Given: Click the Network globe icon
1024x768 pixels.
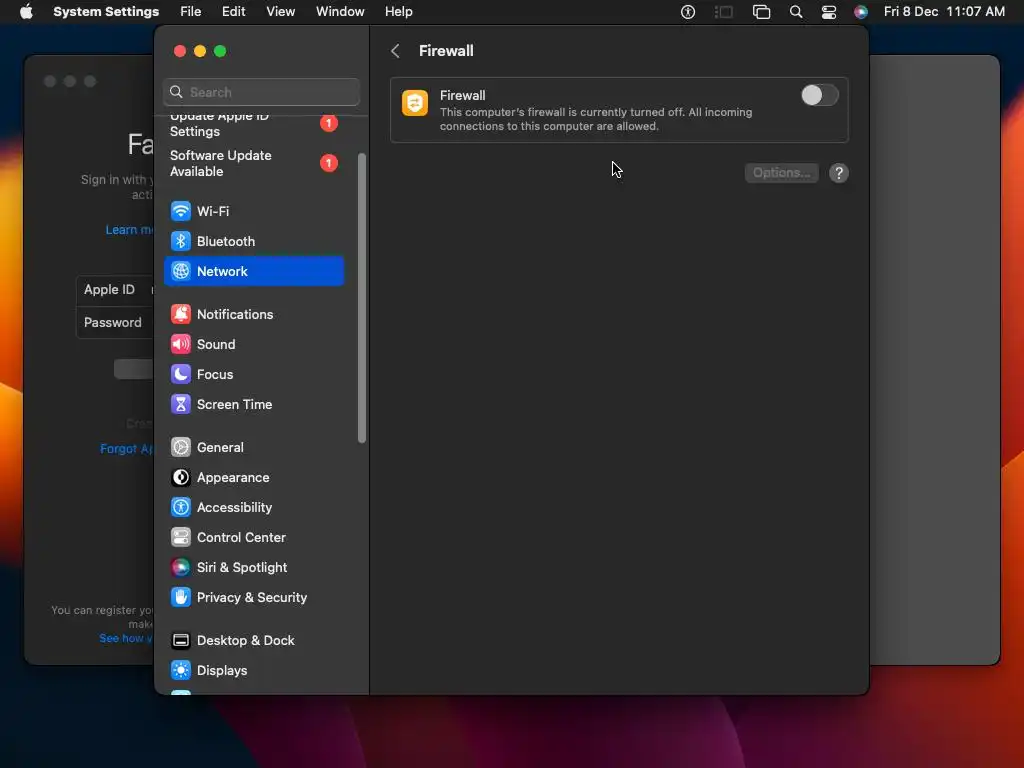Looking at the screenshot, I should (181, 271).
